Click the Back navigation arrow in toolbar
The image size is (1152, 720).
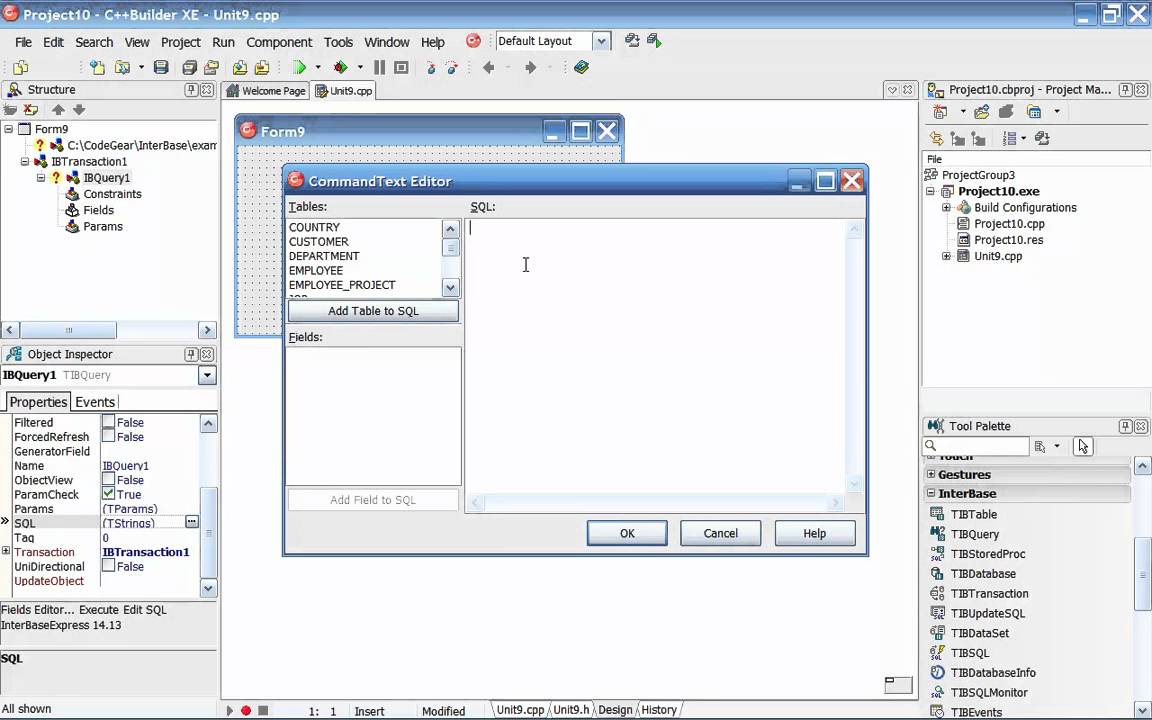tap(489, 68)
